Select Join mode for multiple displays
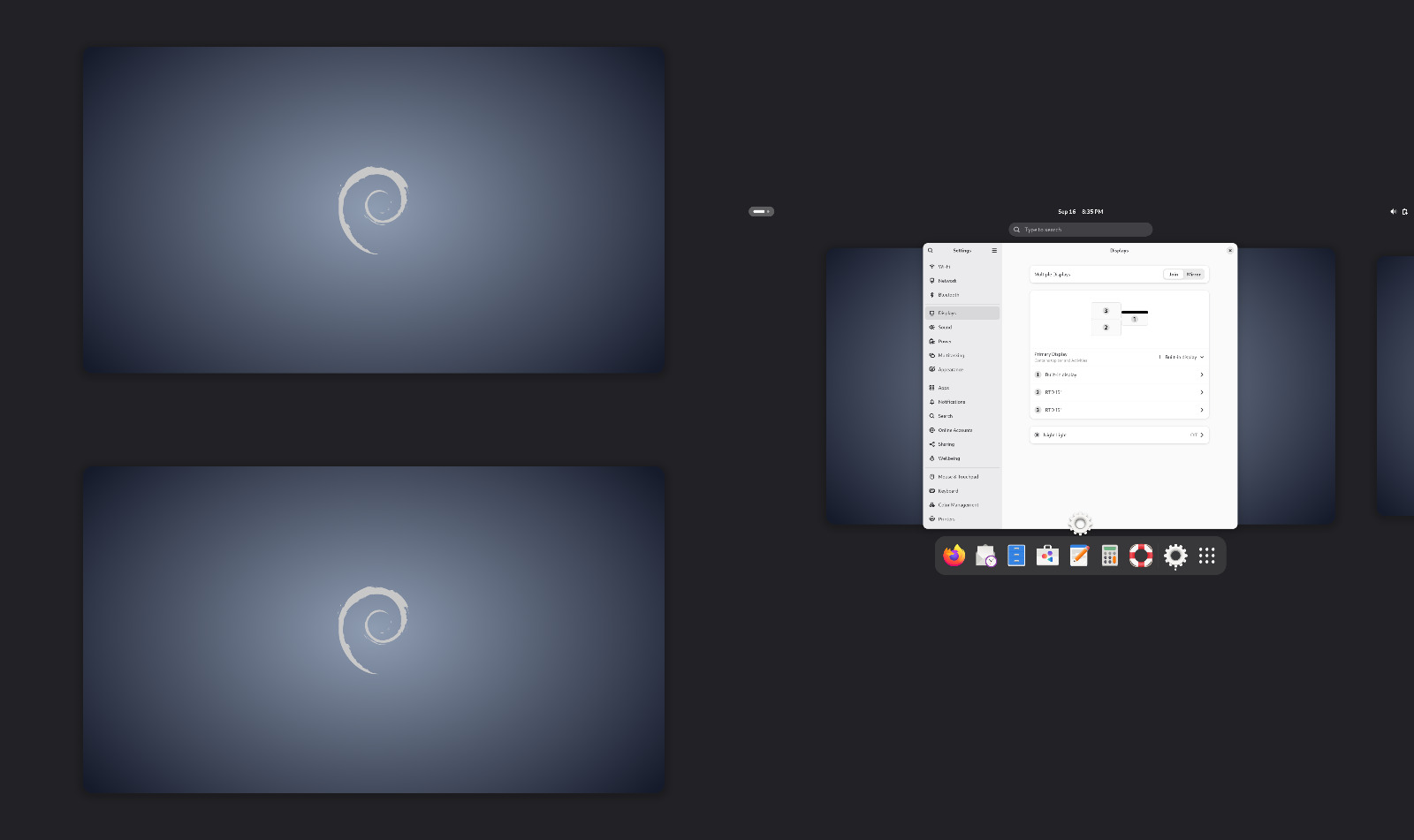 point(1174,275)
